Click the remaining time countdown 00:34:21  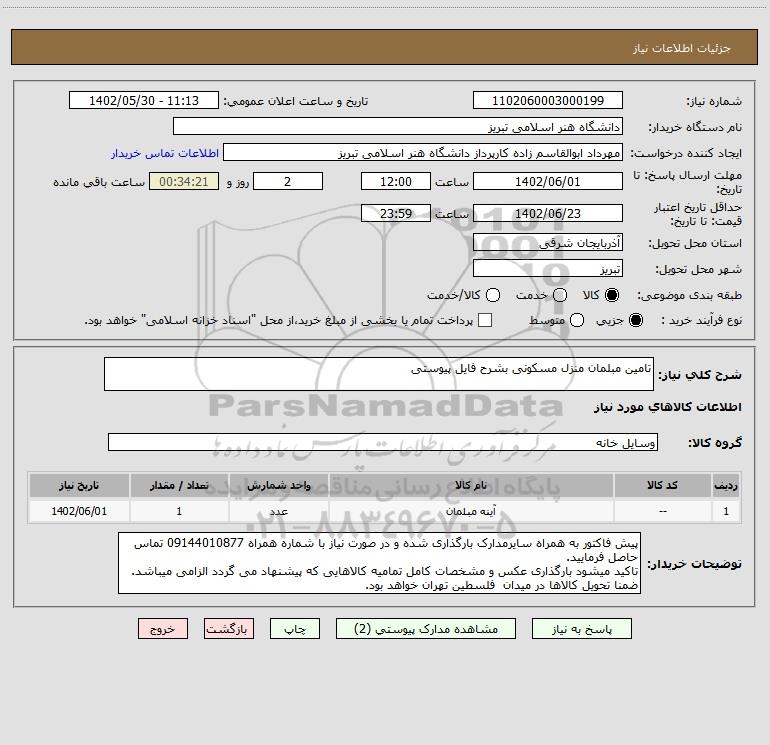click(184, 181)
